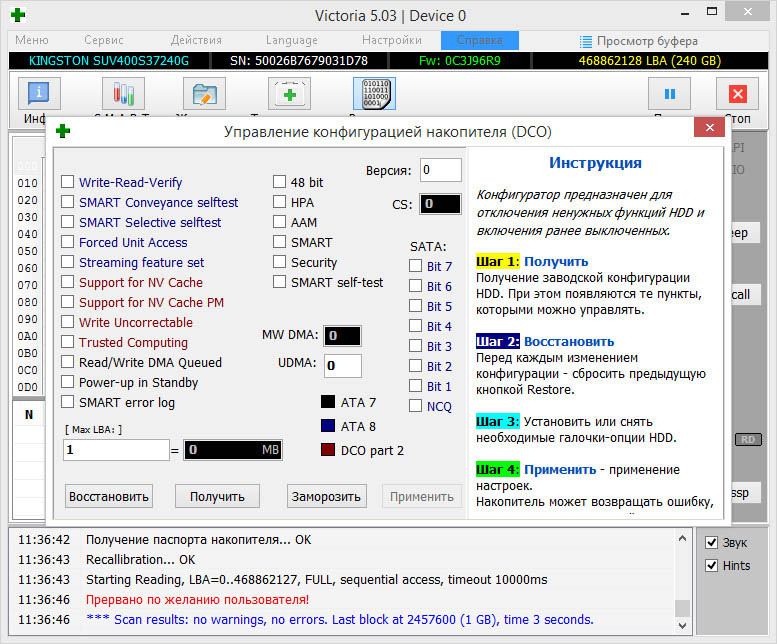777x644 pixels.
Task: Click the blue Pause toolbar button
Action: pos(669,94)
